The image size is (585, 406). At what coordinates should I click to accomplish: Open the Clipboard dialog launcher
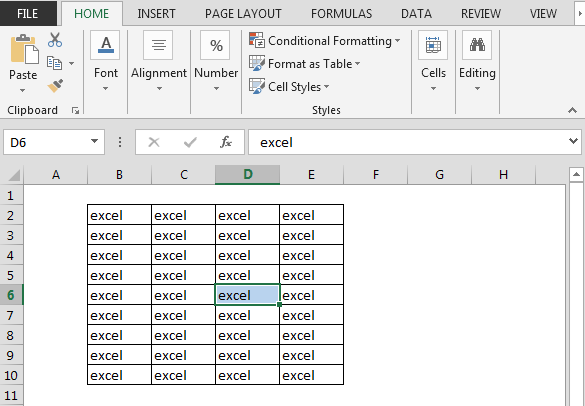(75, 110)
